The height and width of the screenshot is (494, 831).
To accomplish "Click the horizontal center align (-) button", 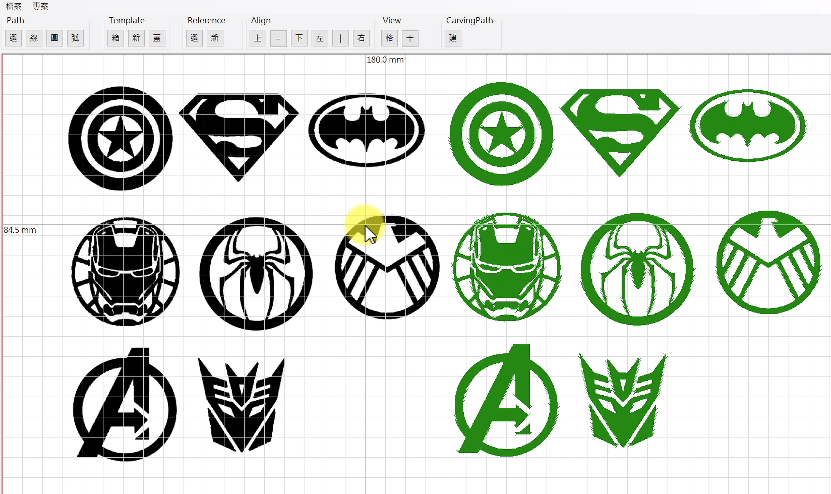I will coord(278,38).
